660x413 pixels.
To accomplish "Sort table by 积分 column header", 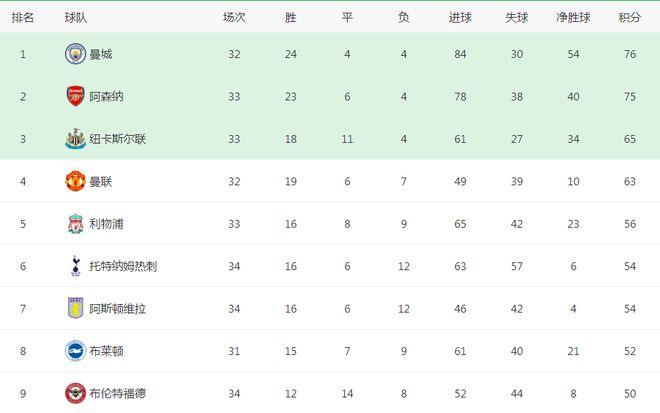I will click(x=630, y=17).
